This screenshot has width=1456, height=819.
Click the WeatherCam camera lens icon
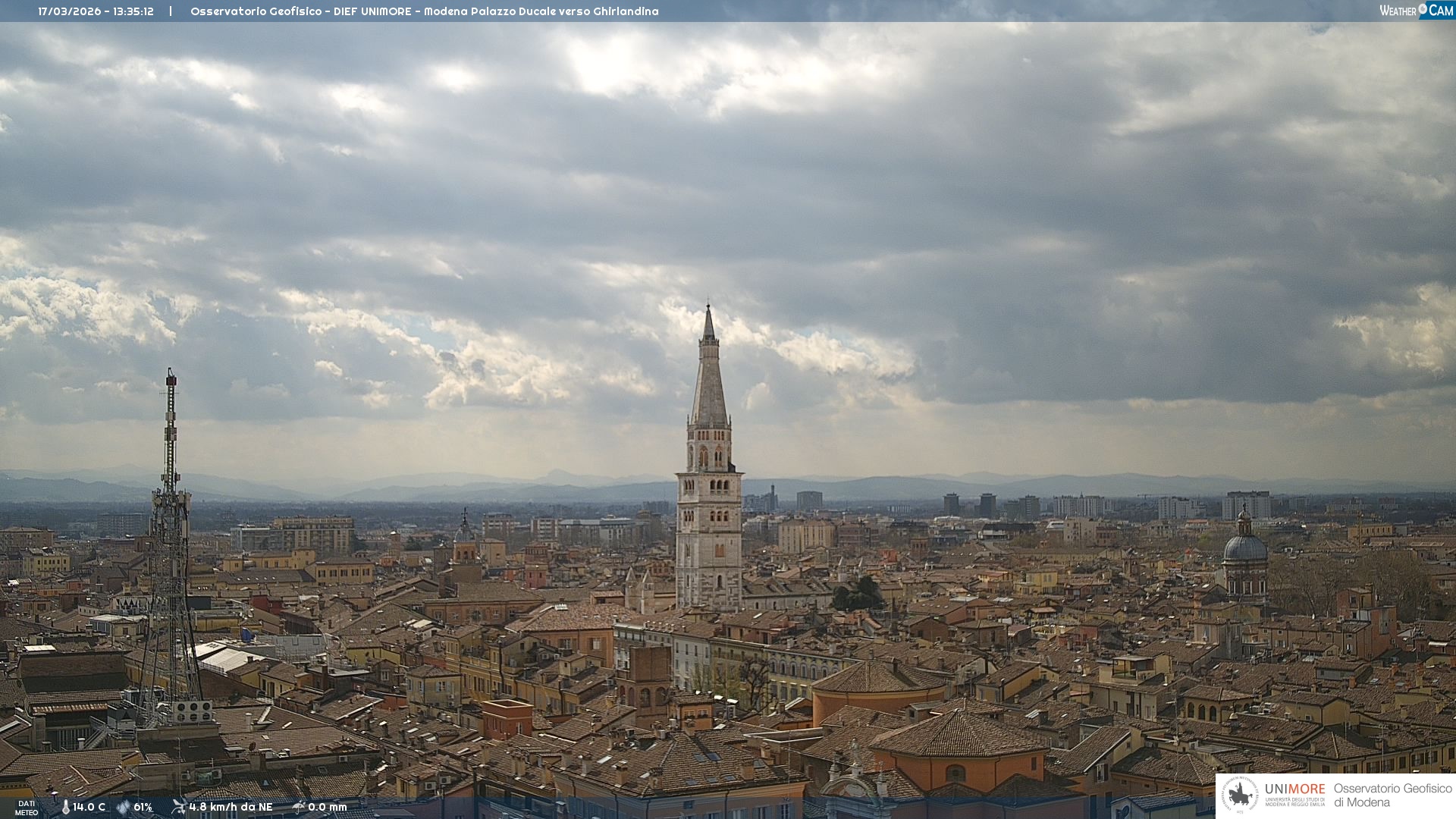click(1423, 9)
